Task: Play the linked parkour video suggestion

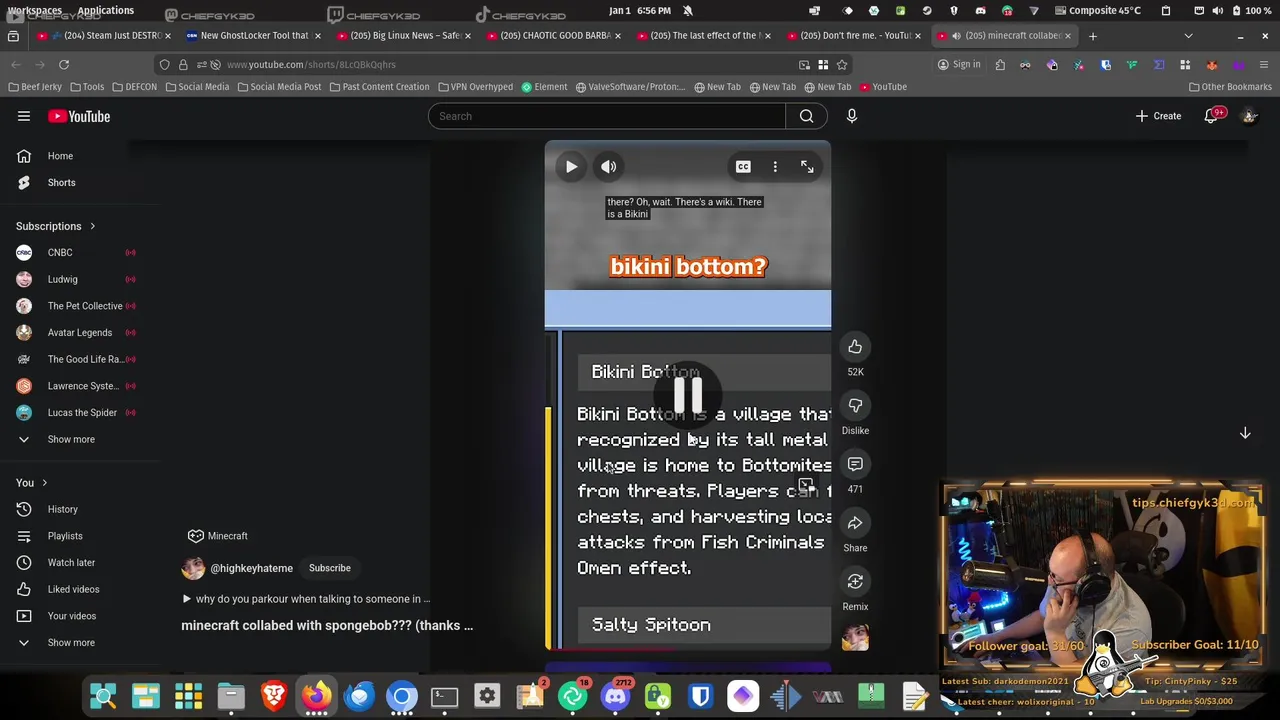Action: pos(306,599)
